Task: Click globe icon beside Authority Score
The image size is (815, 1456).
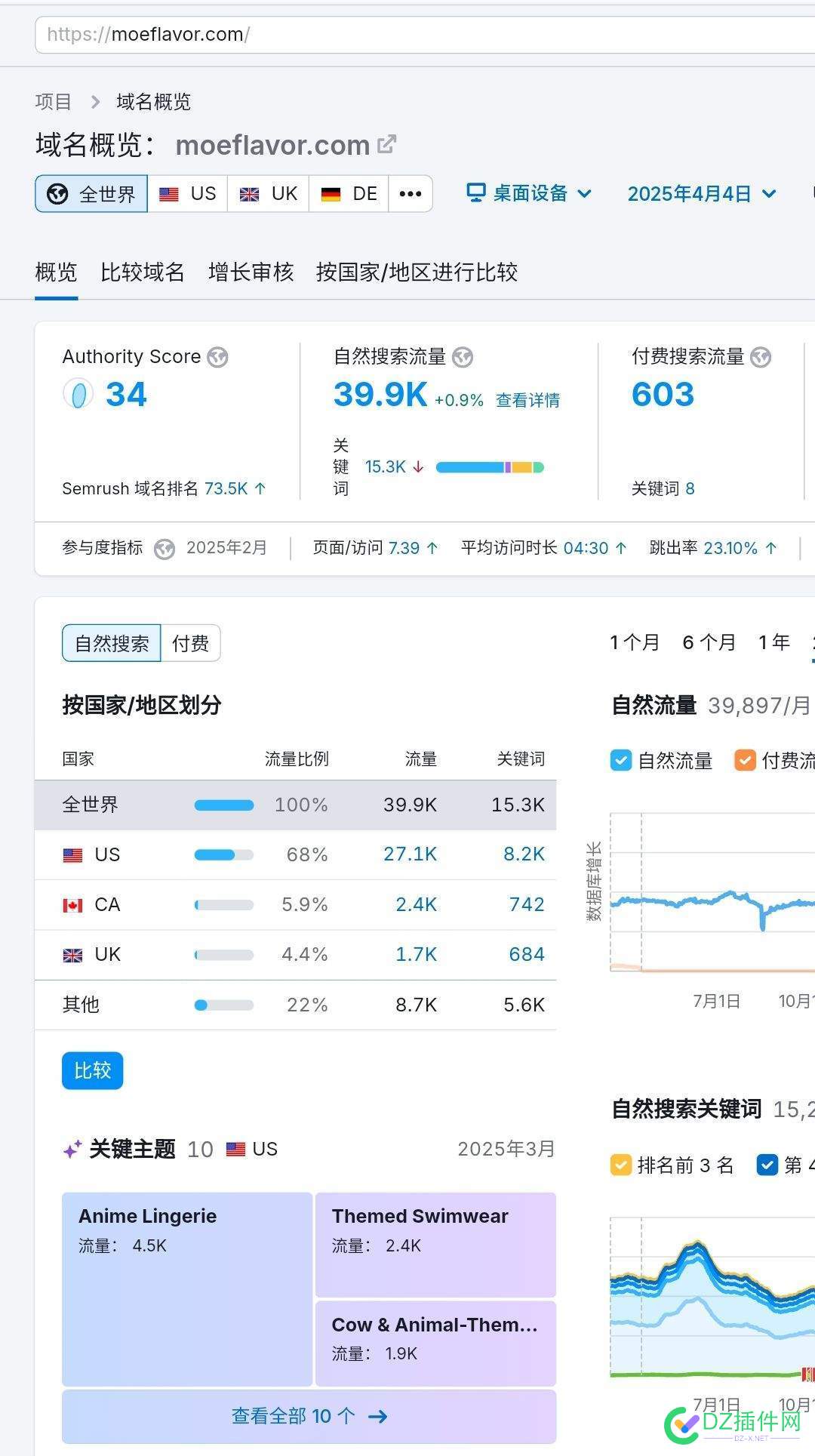Action: click(x=218, y=357)
